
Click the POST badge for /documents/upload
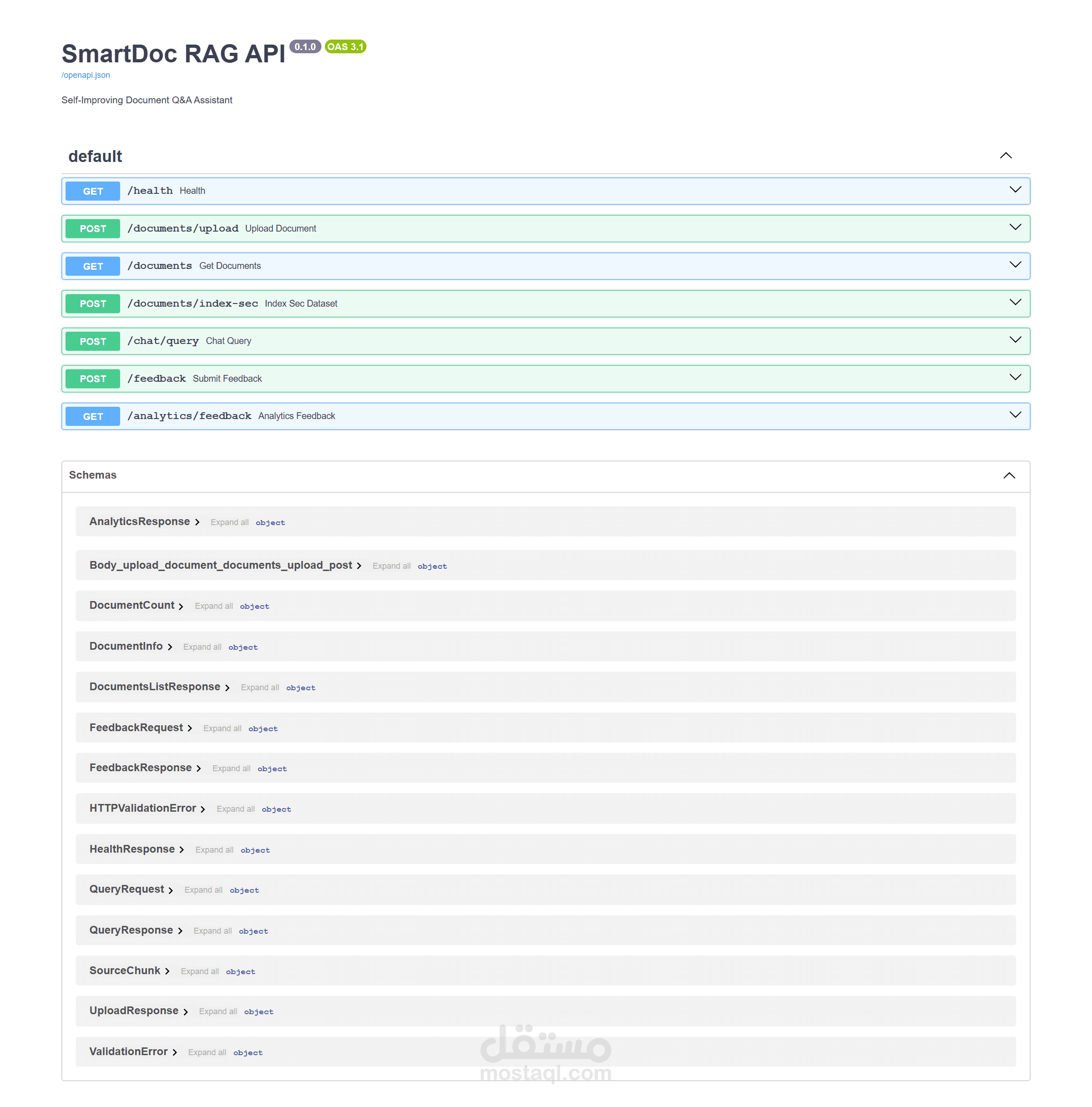pyautogui.click(x=93, y=228)
